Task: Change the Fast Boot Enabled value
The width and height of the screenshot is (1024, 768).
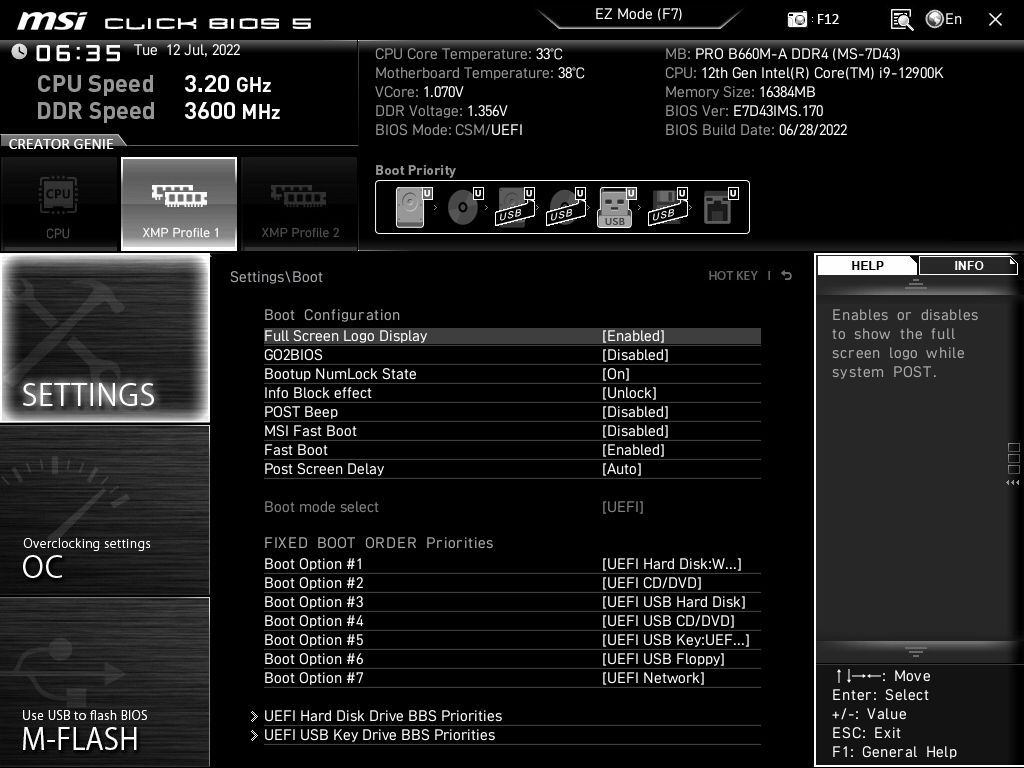Action: (x=633, y=449)
